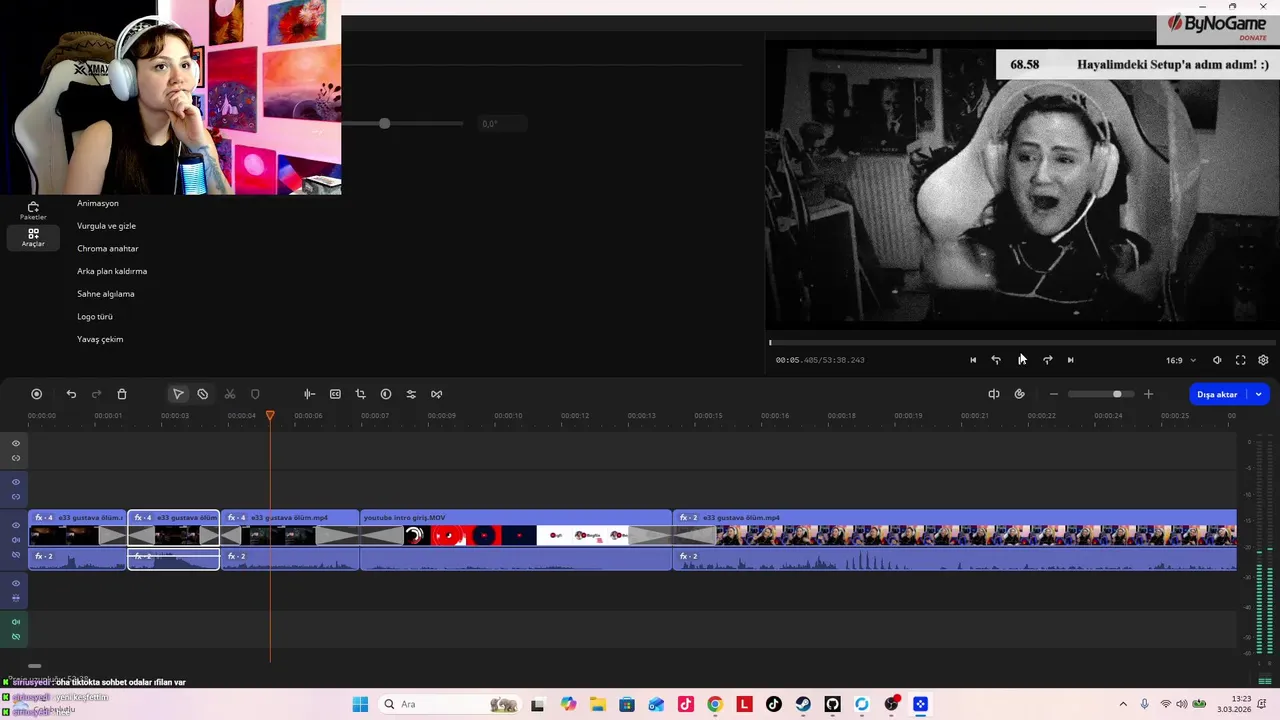The image size is (1280, 720).
Task: Click the orange playhead marker on the ruler
Action: coord(270,414)
